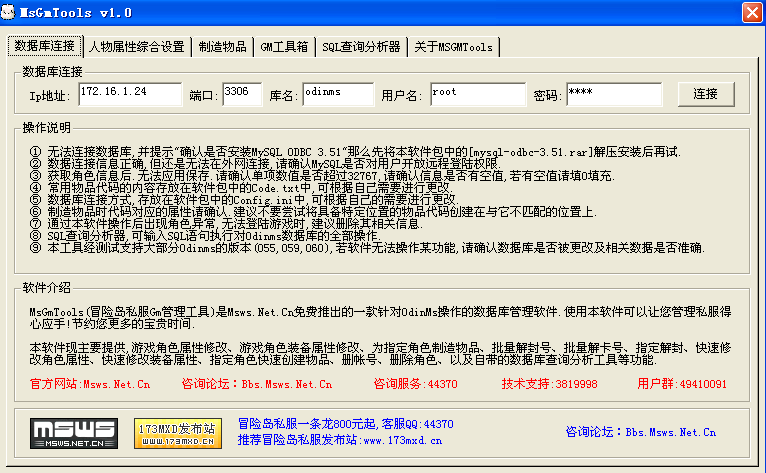Image resolution: width=766 pixels, height=473 pixels.
Task: Click instruction ③ mentioning 32767 limit
Action: tap(322, 176)
